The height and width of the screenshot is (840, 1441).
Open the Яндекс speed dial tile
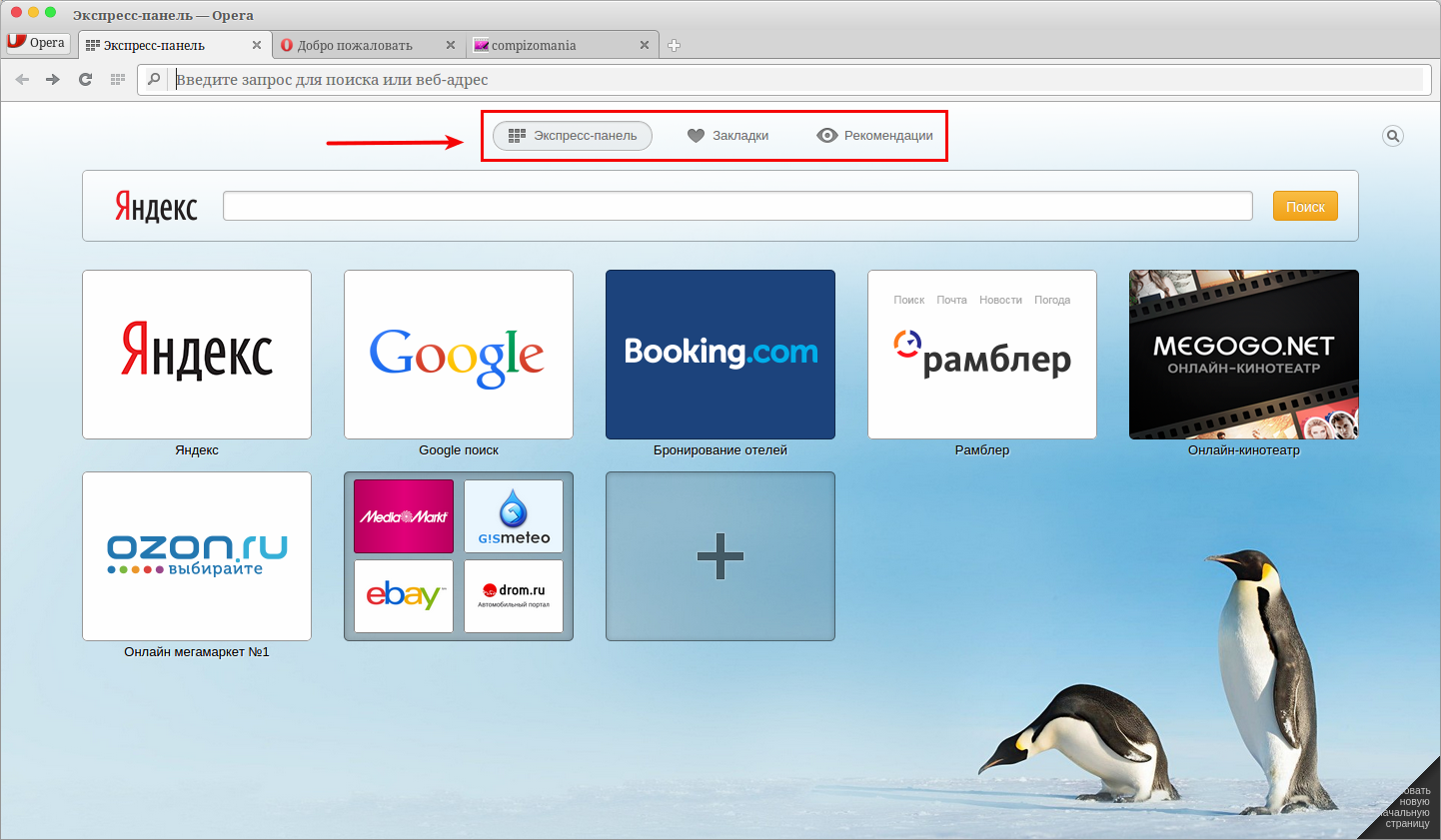[197, 355]
